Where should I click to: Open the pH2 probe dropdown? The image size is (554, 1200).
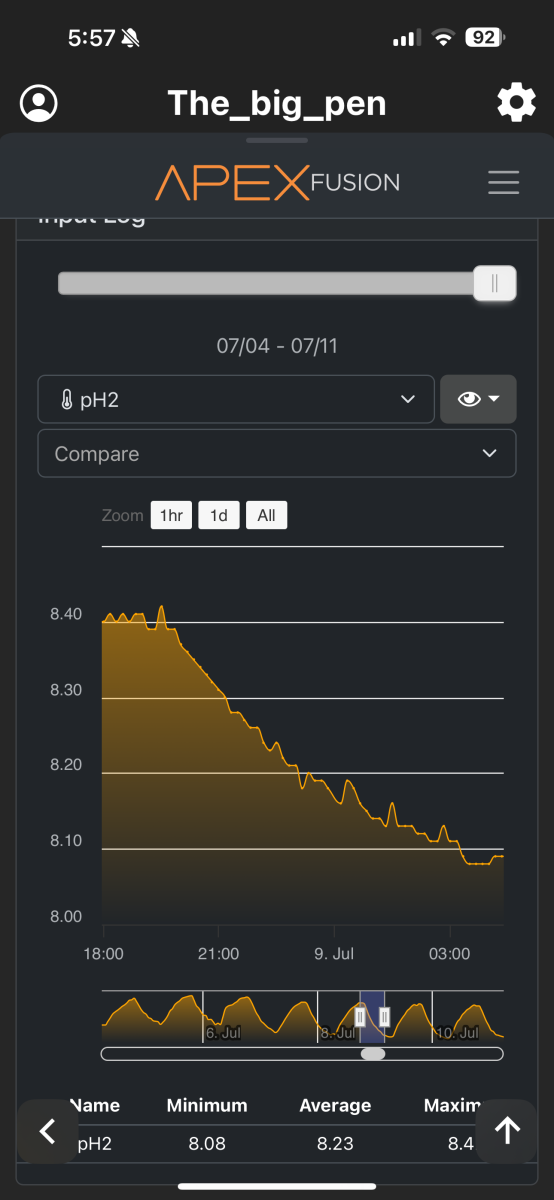pos(236,399)
